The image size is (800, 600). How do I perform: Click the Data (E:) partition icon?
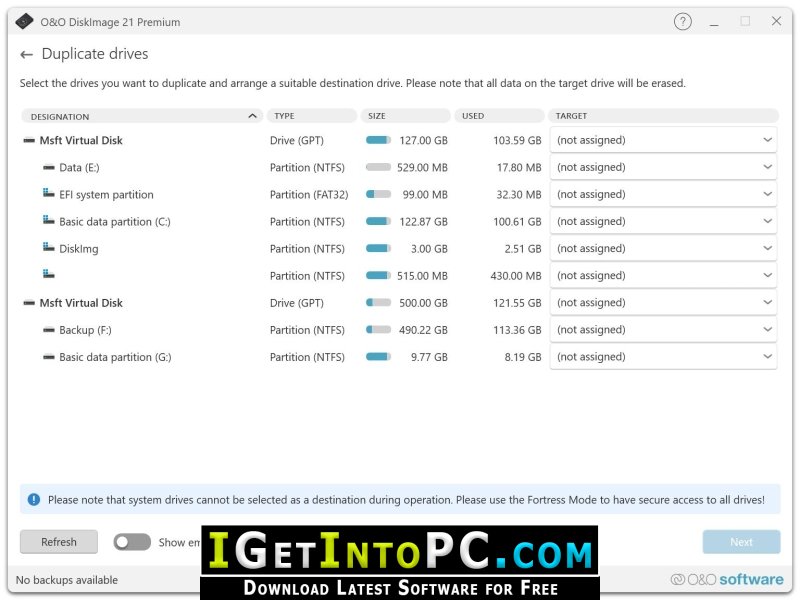click(x=48, y=167)
